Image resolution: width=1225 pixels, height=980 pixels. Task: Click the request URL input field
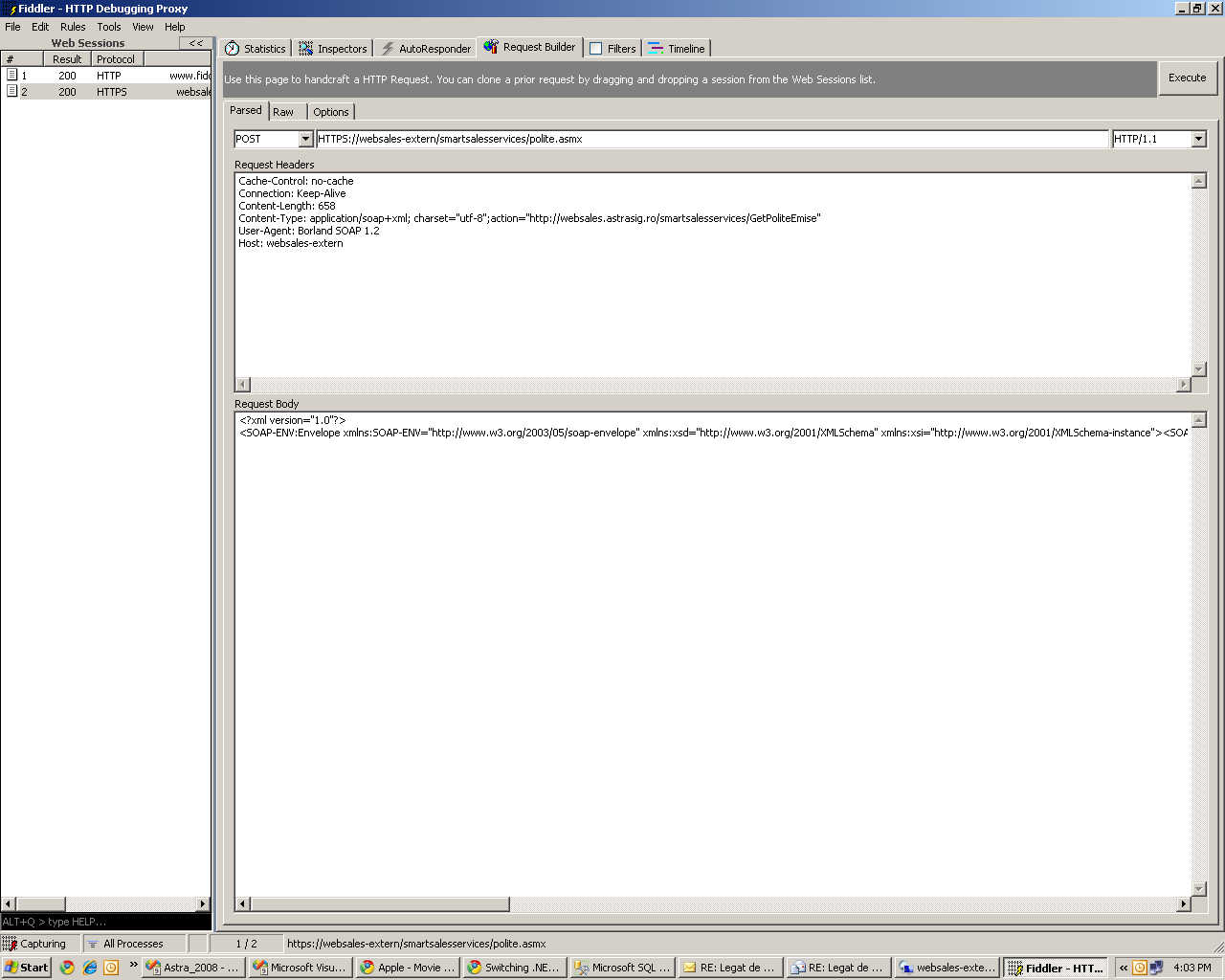click(x=712, y=139)
